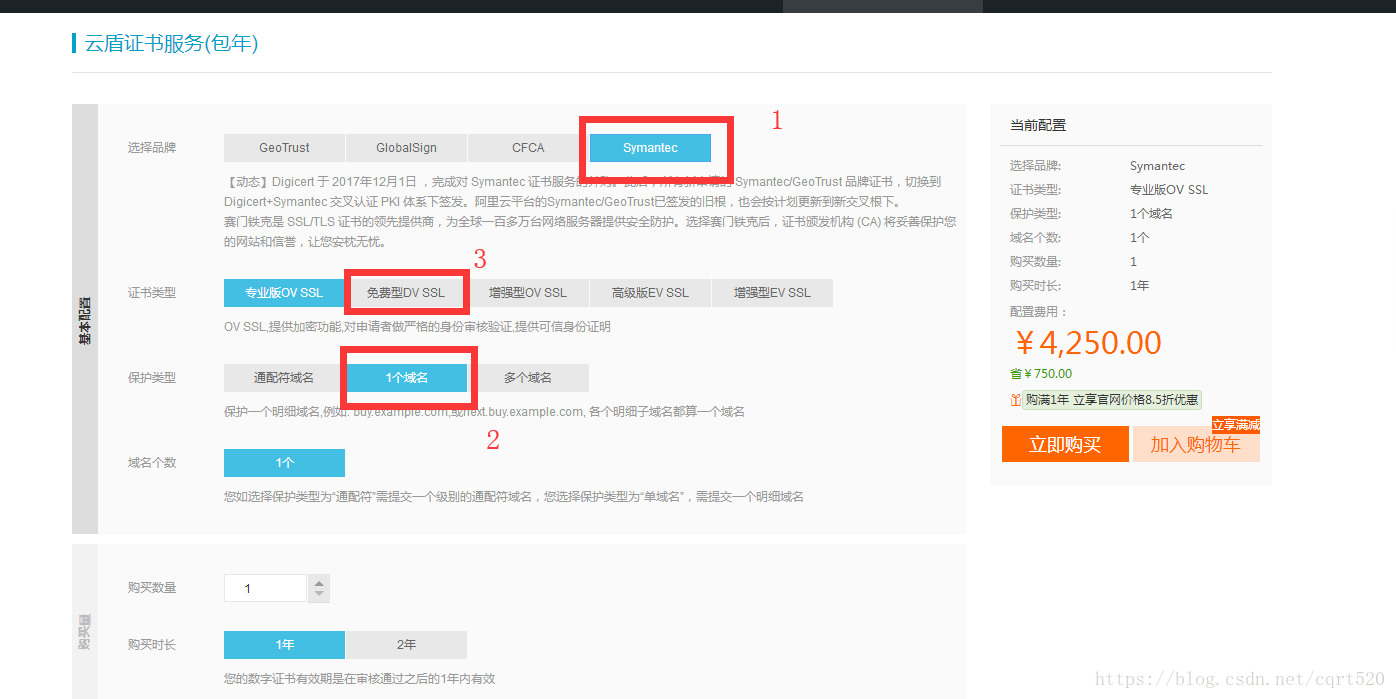Click the 购买数量 field label on the form

(x=152, y=588)
